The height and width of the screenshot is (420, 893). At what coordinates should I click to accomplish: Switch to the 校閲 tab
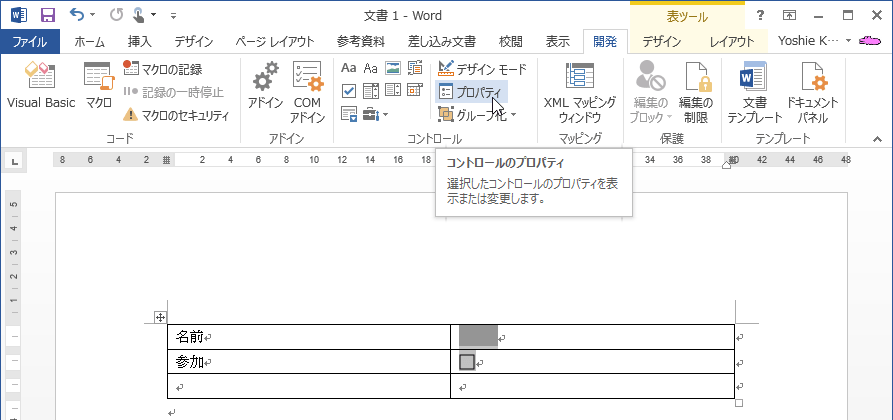pos(510,41)
